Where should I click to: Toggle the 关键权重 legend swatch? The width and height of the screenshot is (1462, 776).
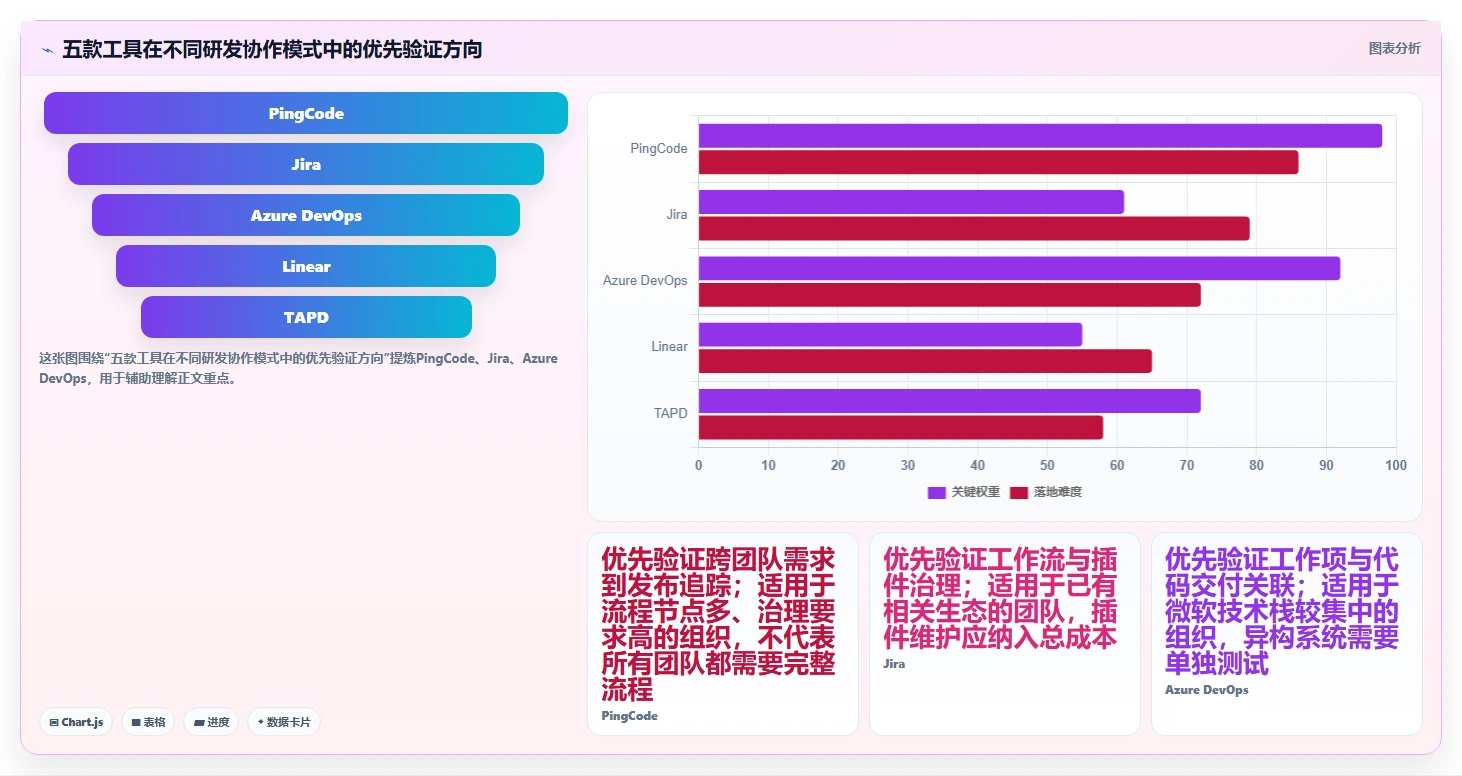[937, 492]
